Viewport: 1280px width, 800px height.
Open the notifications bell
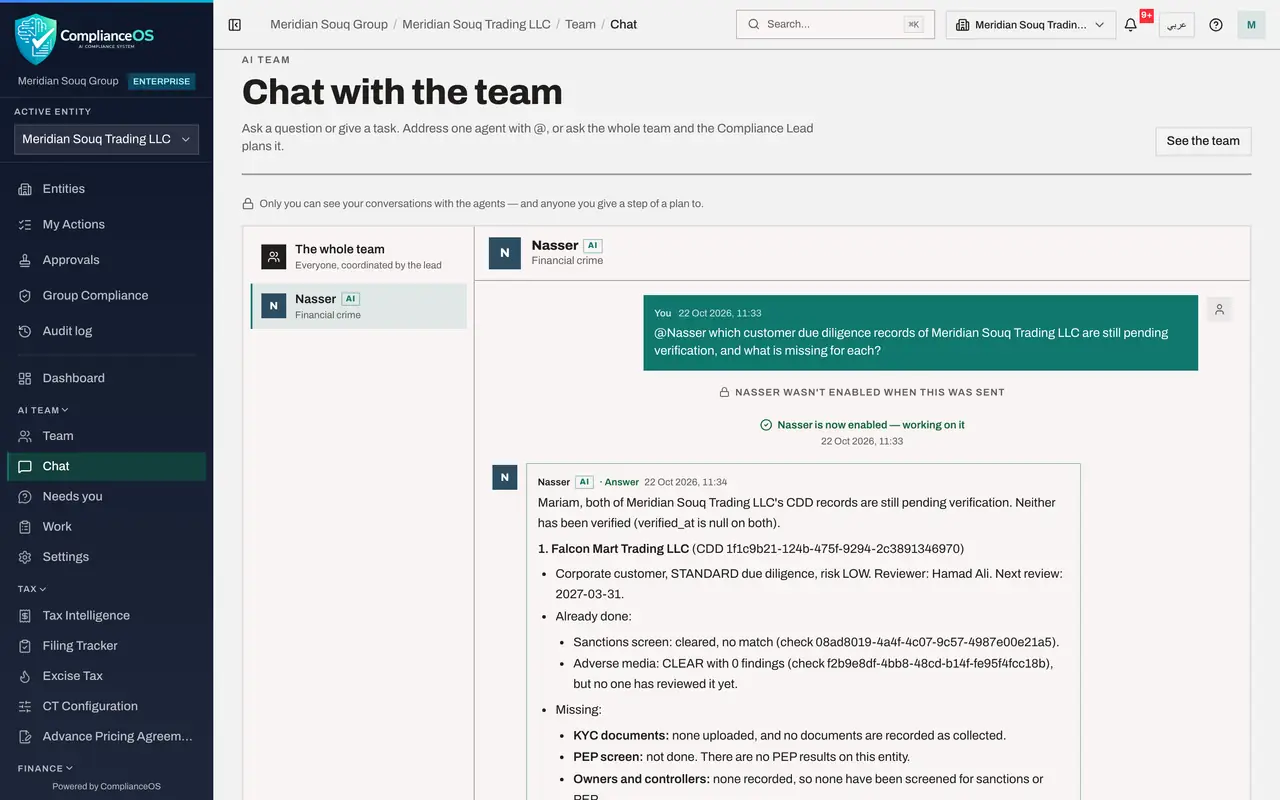coord(1131,25)
